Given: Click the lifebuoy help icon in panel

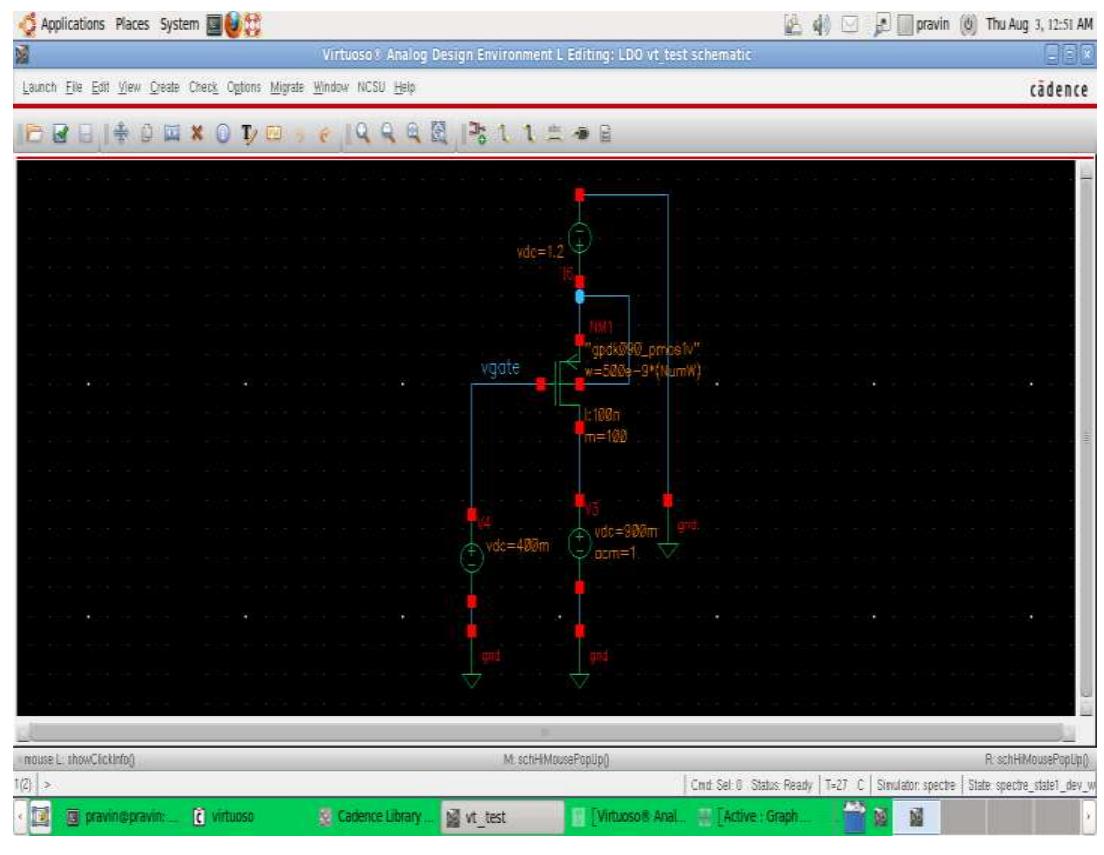Looking at the screenshot, I should tap(253, 25).
